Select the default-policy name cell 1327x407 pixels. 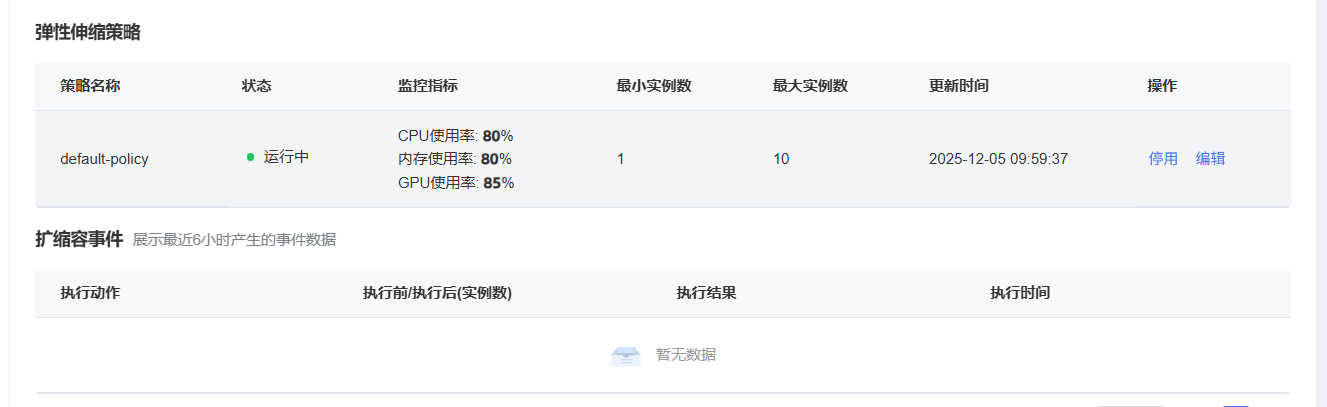coord(104,158)
